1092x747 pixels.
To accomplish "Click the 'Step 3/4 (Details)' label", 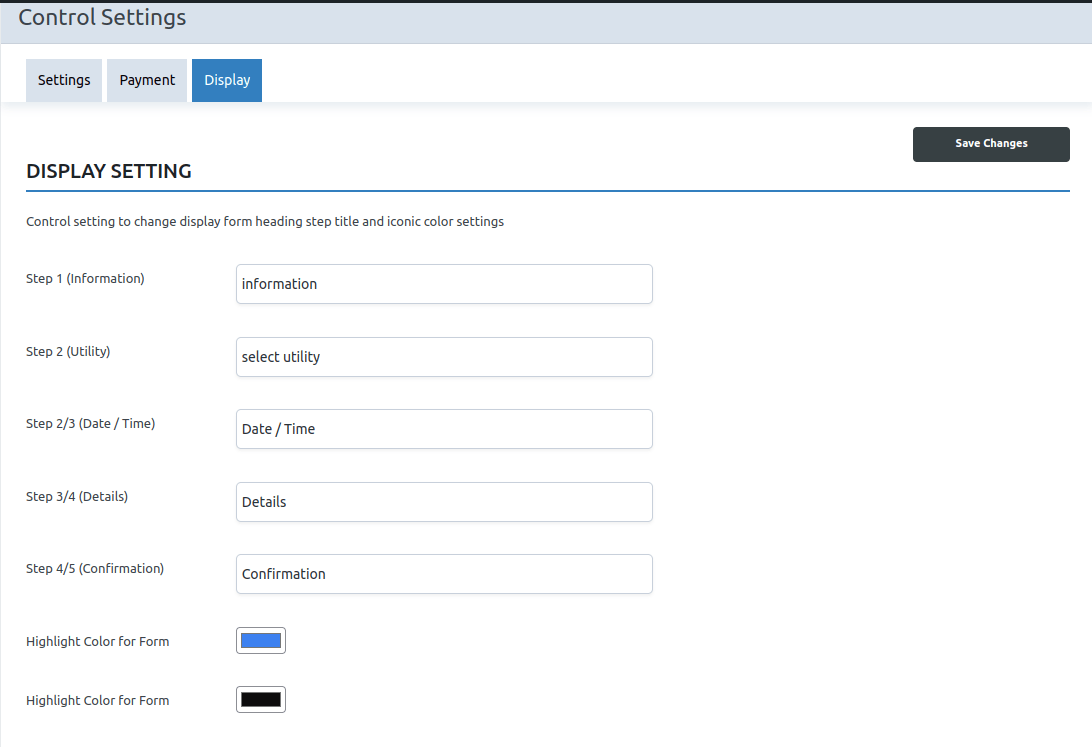I will coord(77,497).
